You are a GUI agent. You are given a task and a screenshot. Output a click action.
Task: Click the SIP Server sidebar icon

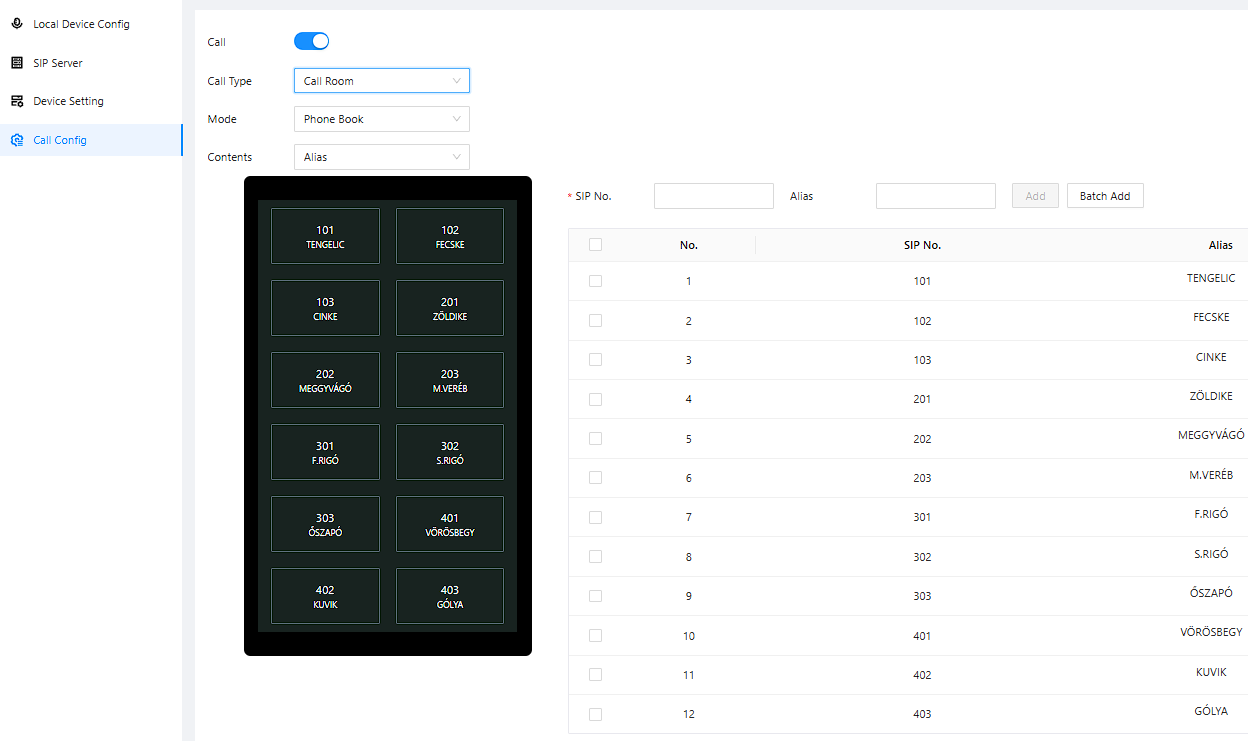click(17, 63)
